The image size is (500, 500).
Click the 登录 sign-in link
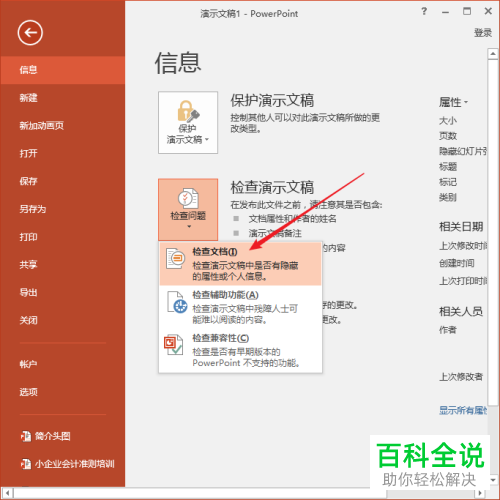[x=483, y=33]
